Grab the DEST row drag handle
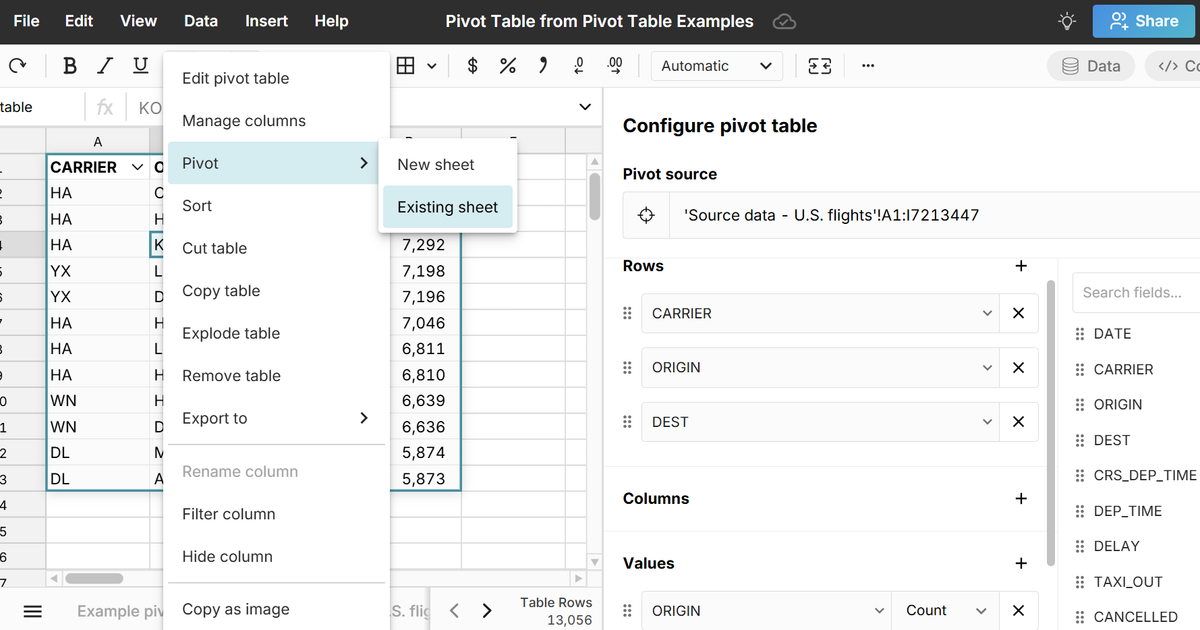 click(x=627, y=422)
